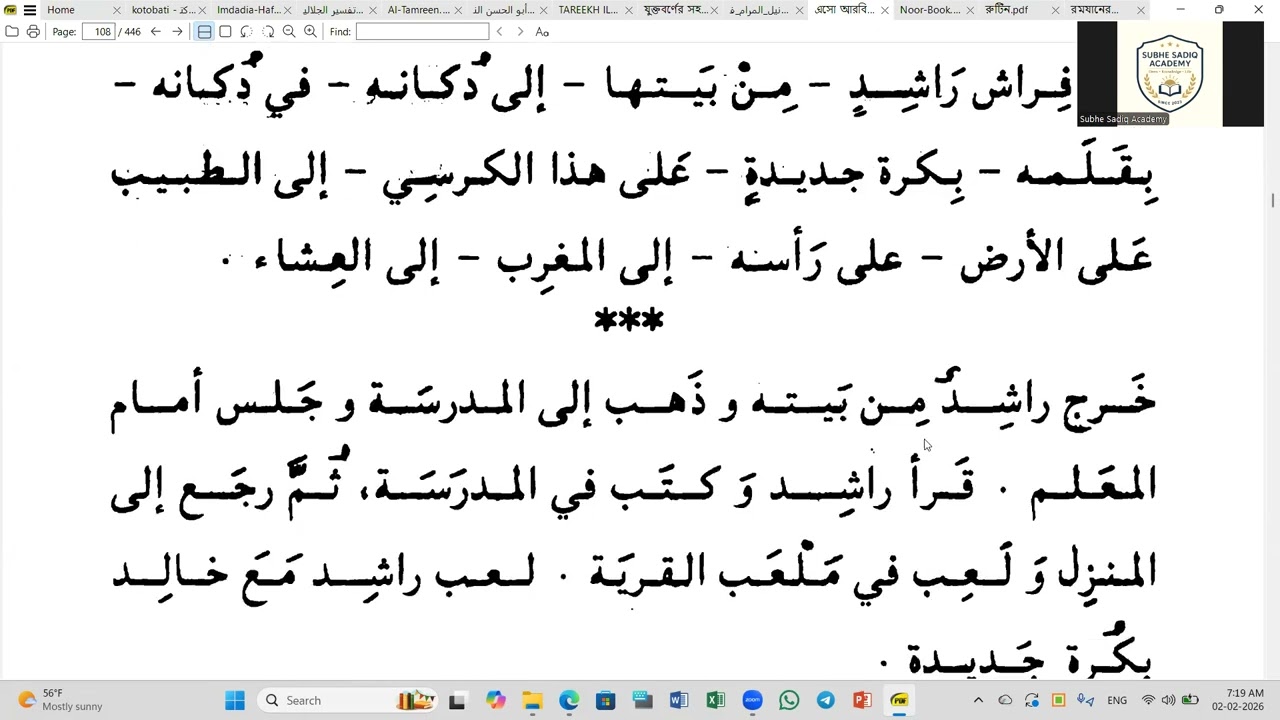Open the SumatraPDF hamburger menu
Viewport: 1280px width, 720px height.
pyautogui.click(x=30, y=10)
